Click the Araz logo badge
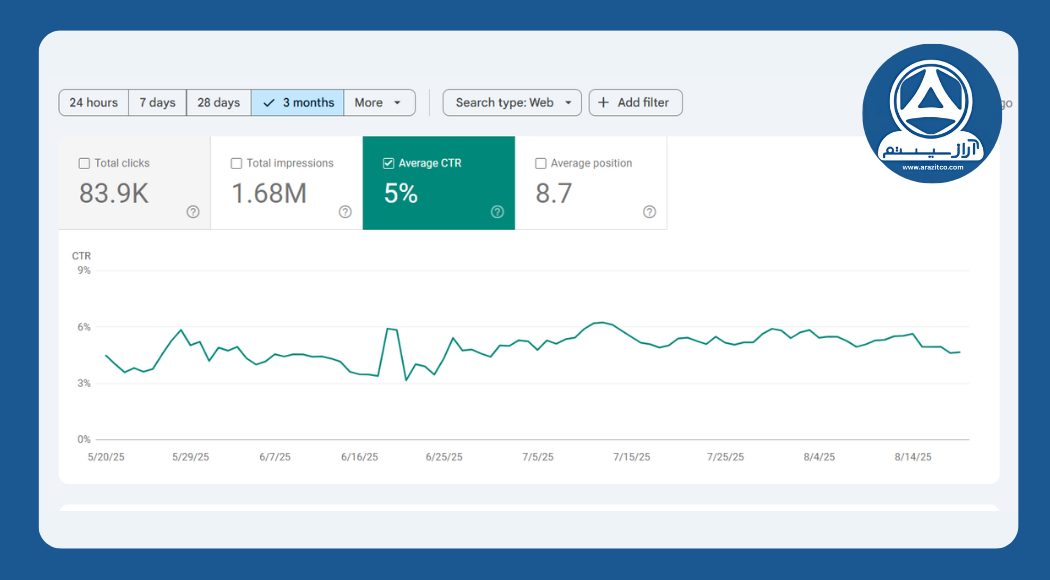Image resolution: width=1050 pixels, height=580 pixels. (x=931, y=114)
